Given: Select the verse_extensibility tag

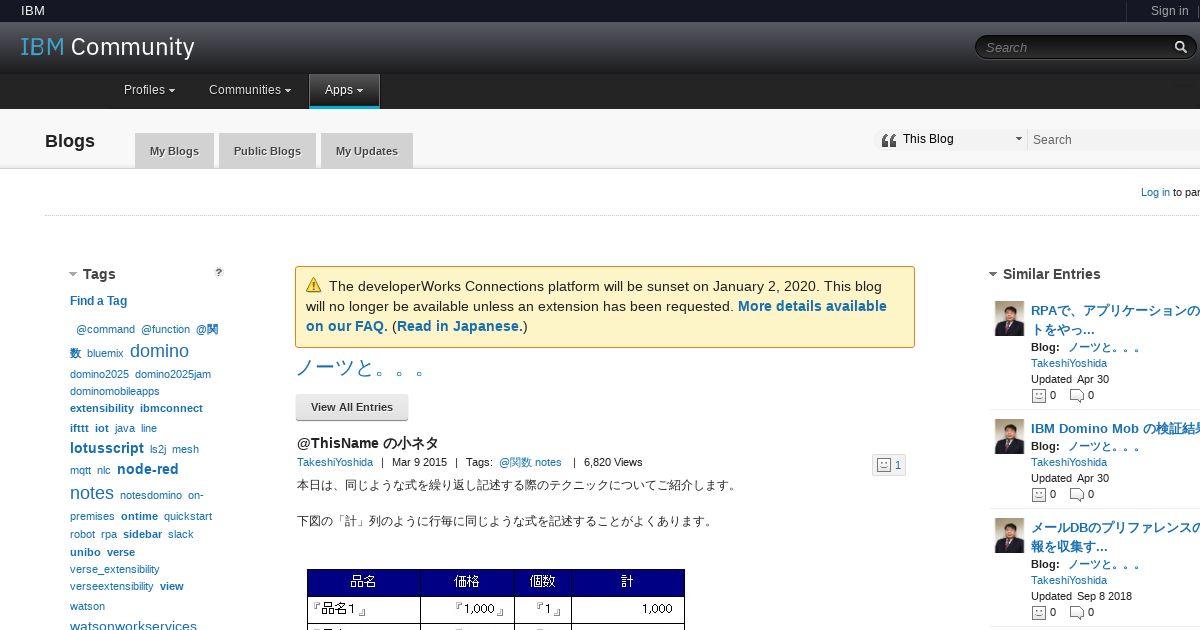Looking at the screenshot, I should [115, 569].
